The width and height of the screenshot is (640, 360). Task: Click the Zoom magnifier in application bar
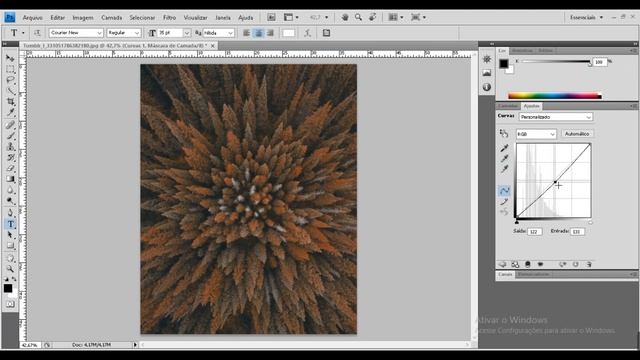pos(358,17)
